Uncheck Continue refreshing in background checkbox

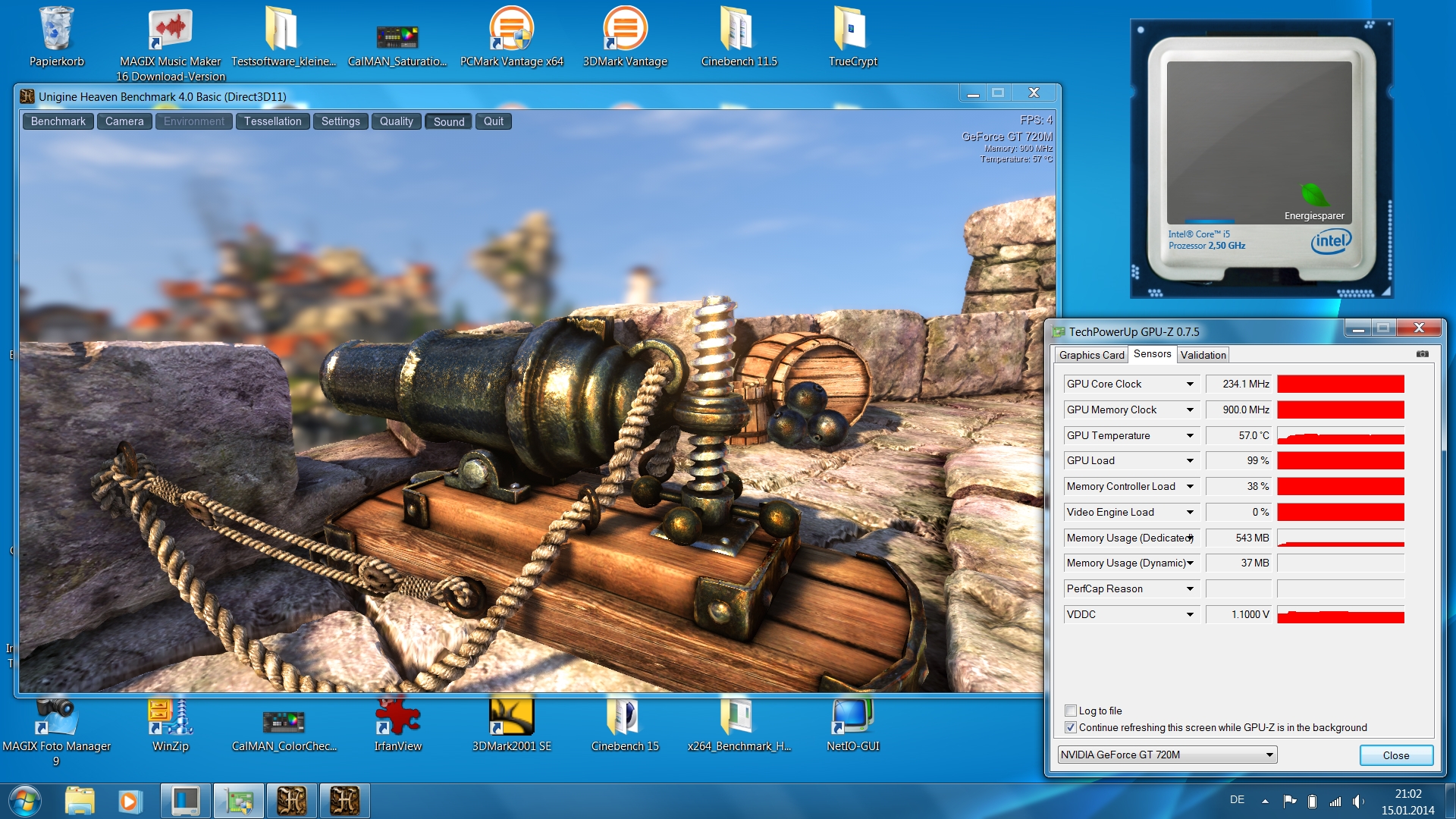tap(1071, 727)
